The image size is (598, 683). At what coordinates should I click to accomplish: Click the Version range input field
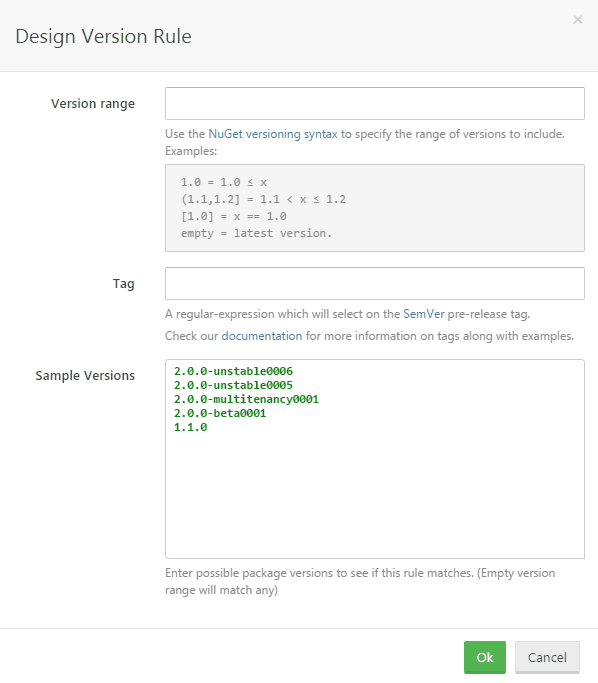pyautogui.click(x=375, y=103)
